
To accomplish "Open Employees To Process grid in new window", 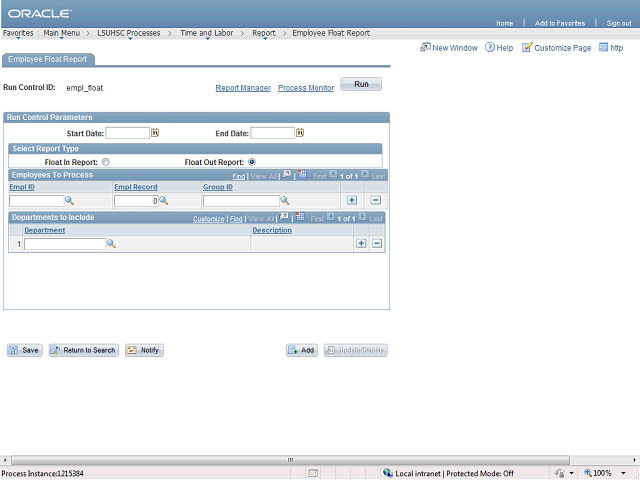I will click(x=287, y=175).
